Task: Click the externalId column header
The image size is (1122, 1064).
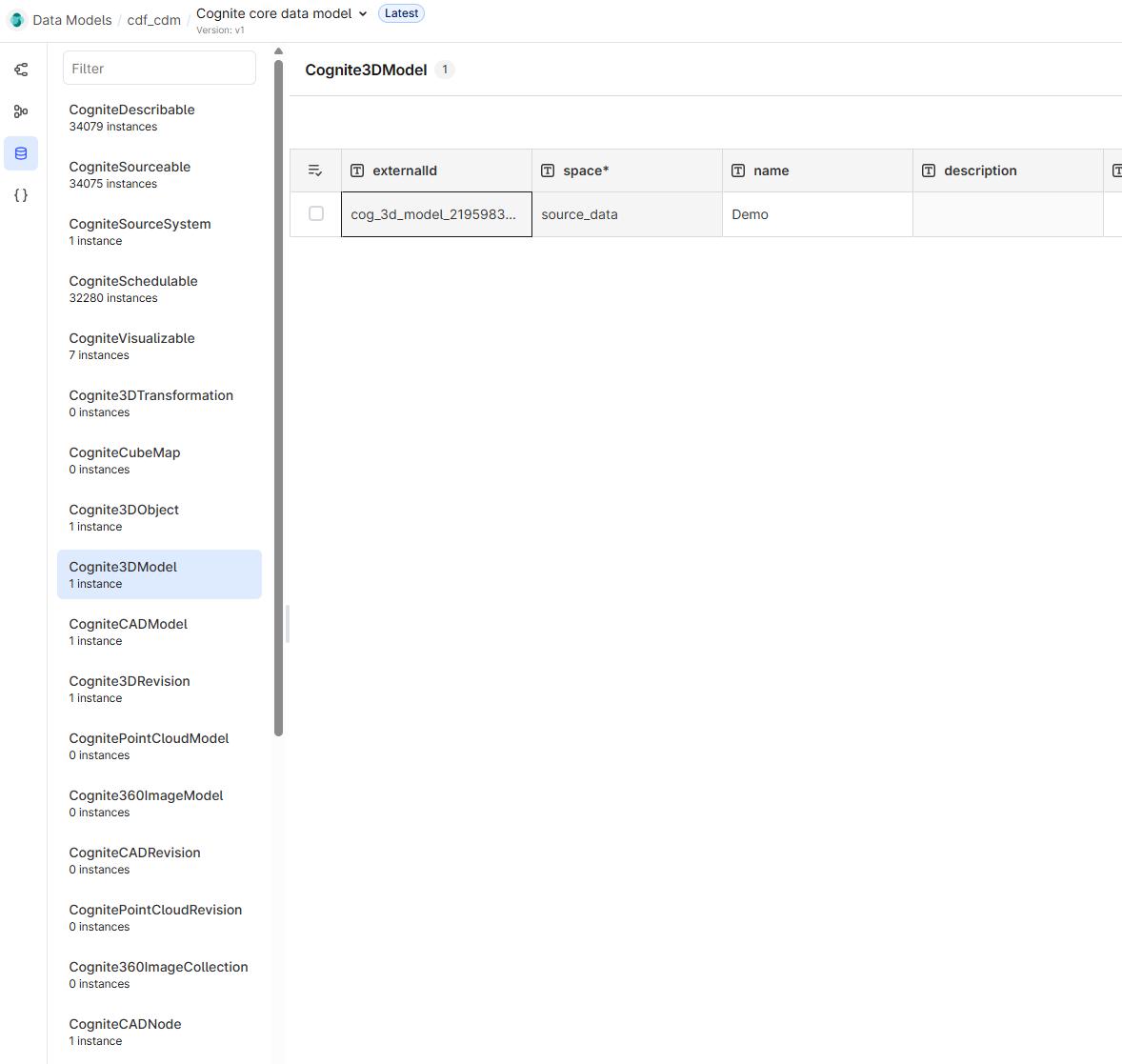Action: tap(436, 171)
